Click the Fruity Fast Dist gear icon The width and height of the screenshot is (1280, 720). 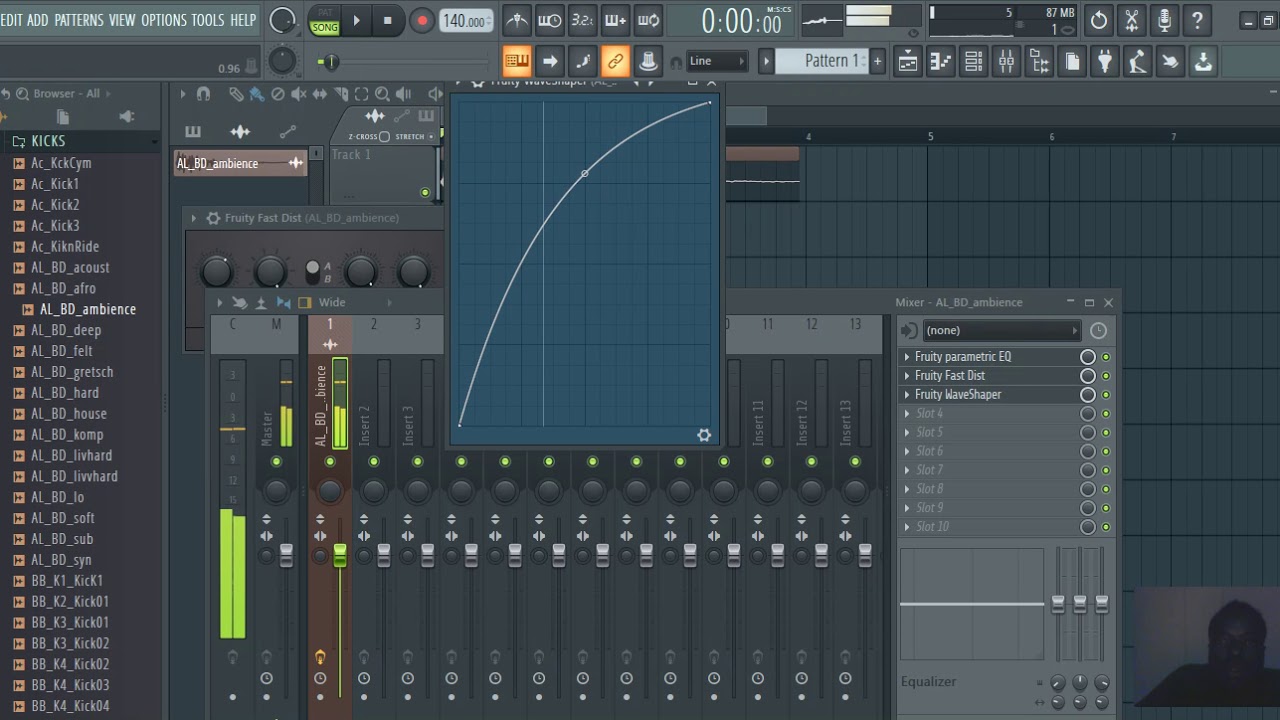click(x=213, y=218)
